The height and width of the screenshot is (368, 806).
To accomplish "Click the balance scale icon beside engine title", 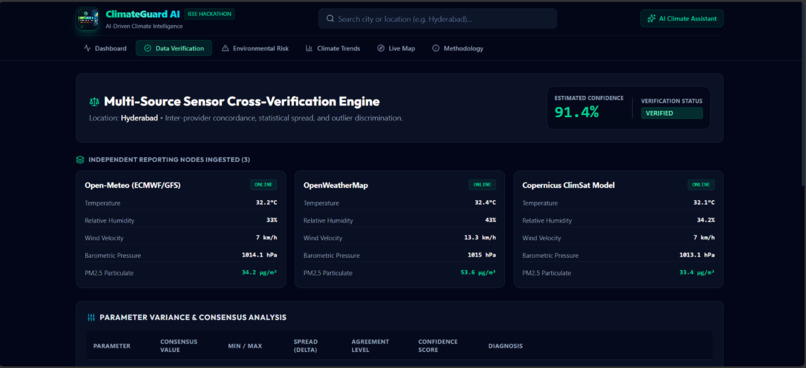I will (94, 102).
